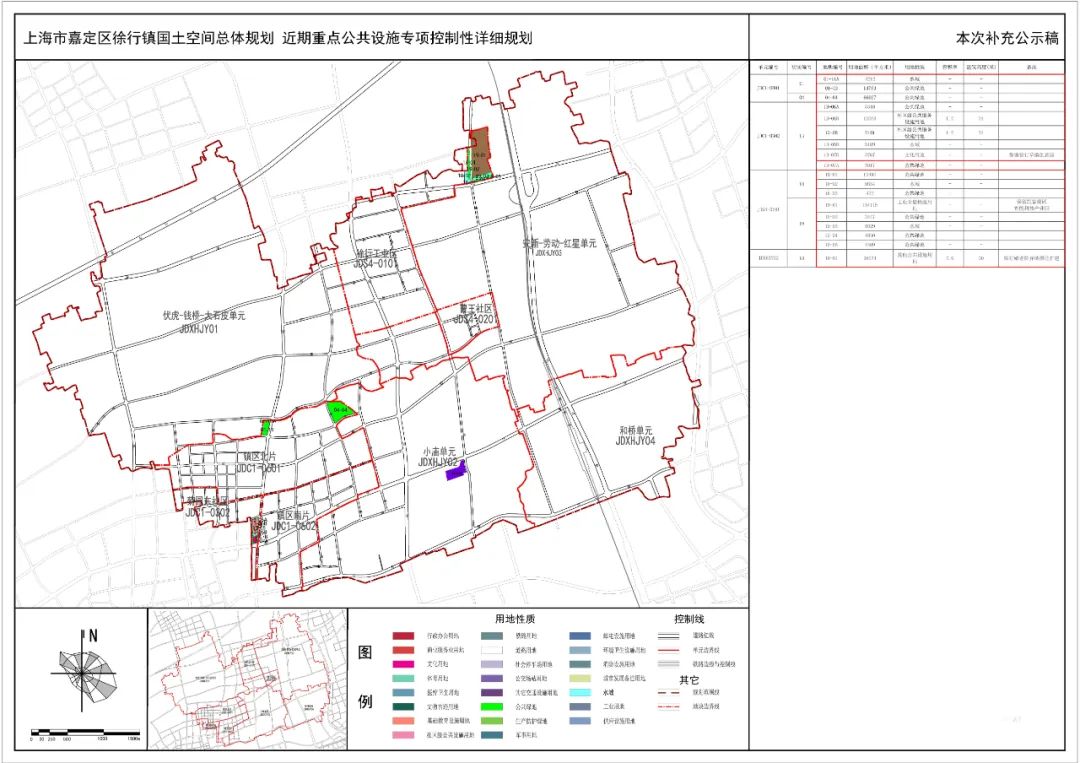
Task: Click the double-line road boundary legend symbol
Action: point(669,636)
